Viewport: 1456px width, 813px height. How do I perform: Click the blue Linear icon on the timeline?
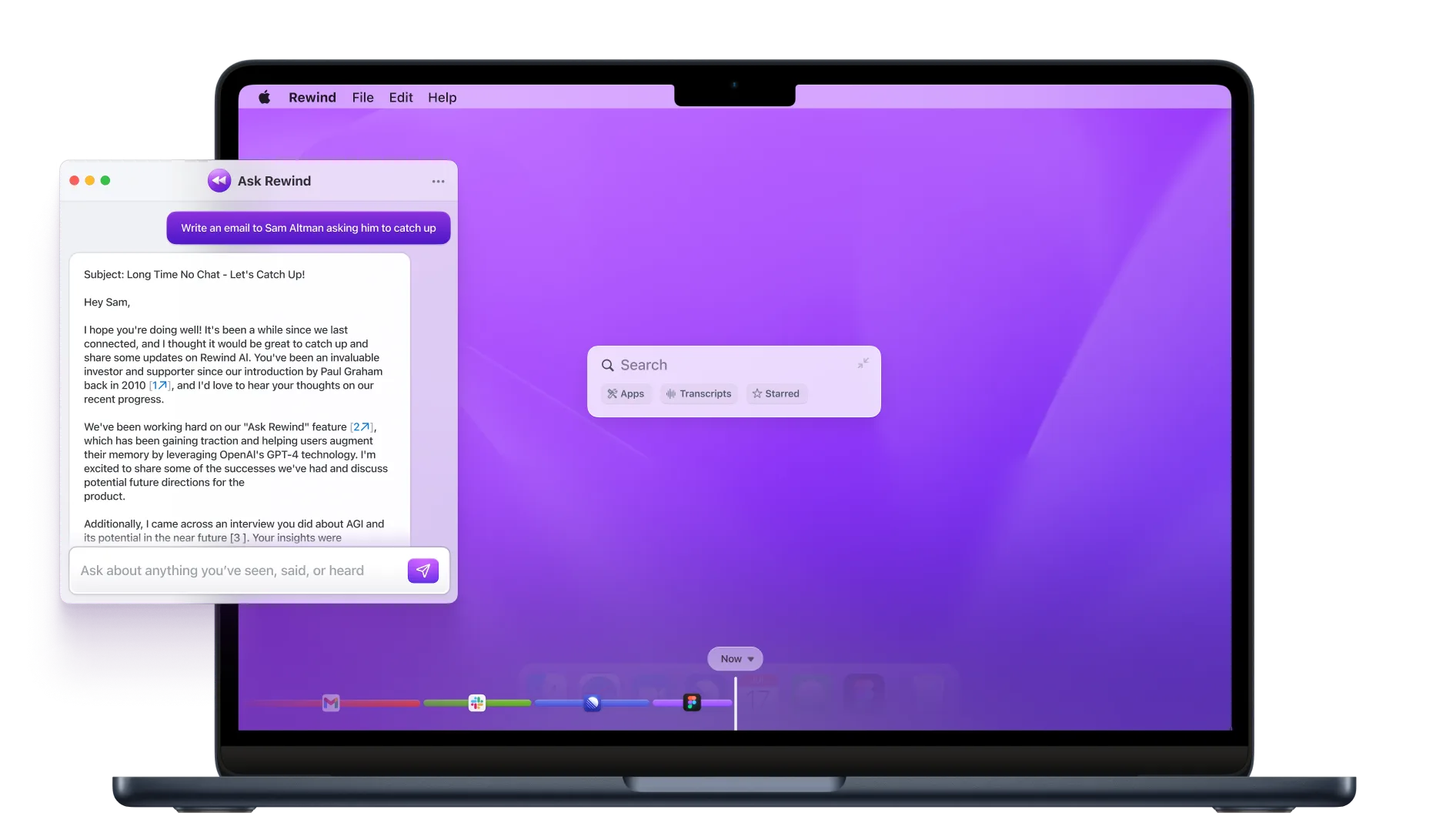[x=593, y=703]
